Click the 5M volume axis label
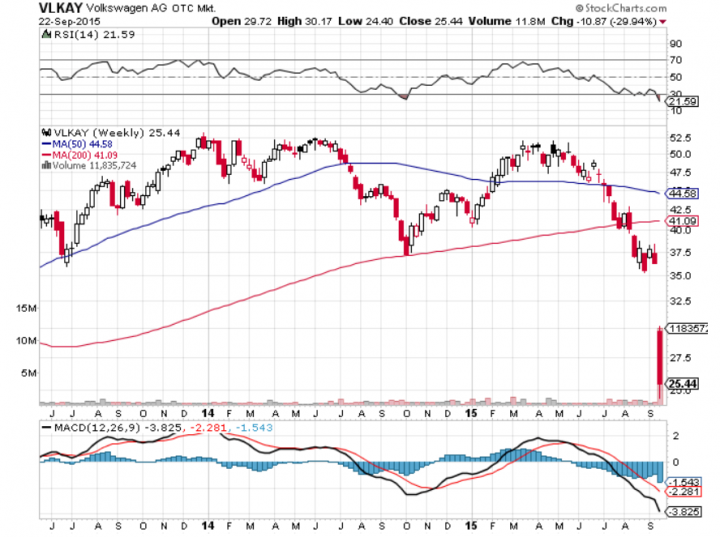The image size is (720, 537). [28, 373]
